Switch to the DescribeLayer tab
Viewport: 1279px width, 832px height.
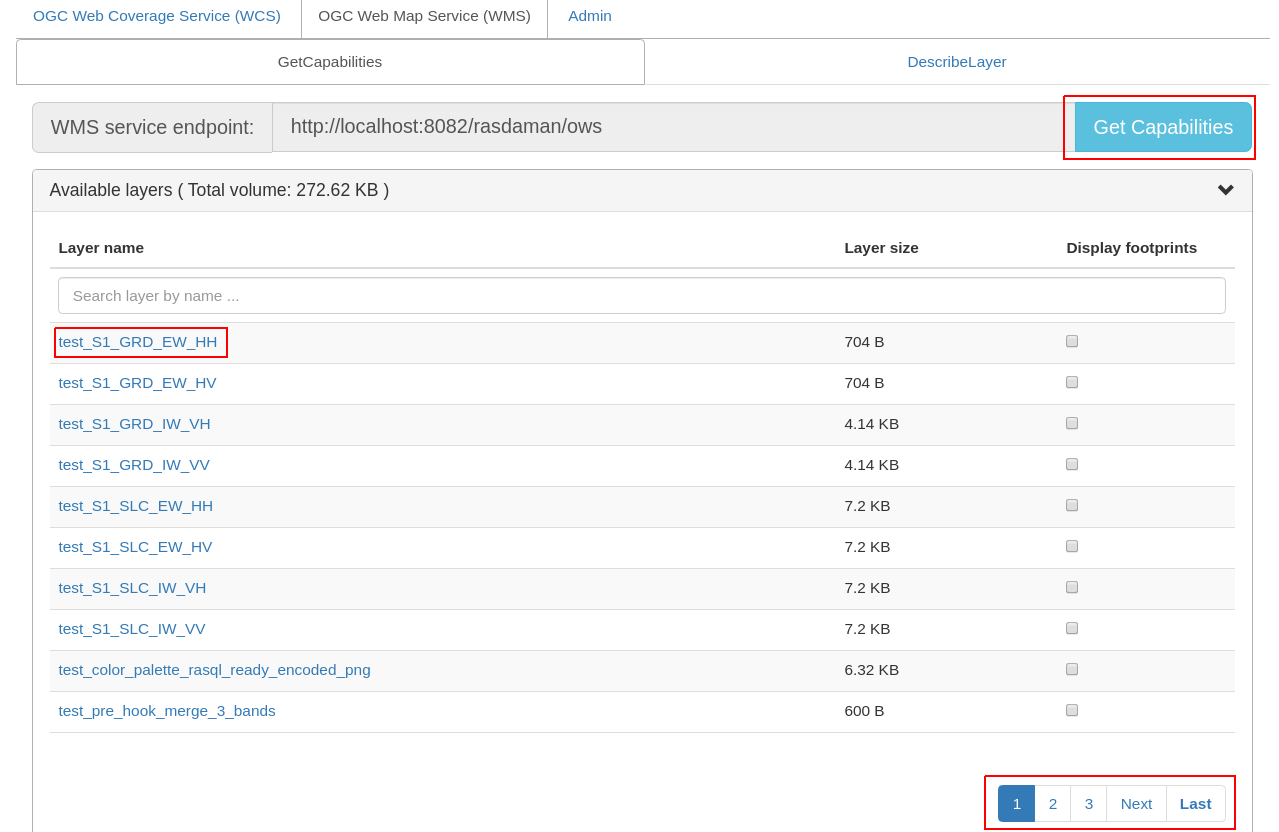tap(956, 61)
